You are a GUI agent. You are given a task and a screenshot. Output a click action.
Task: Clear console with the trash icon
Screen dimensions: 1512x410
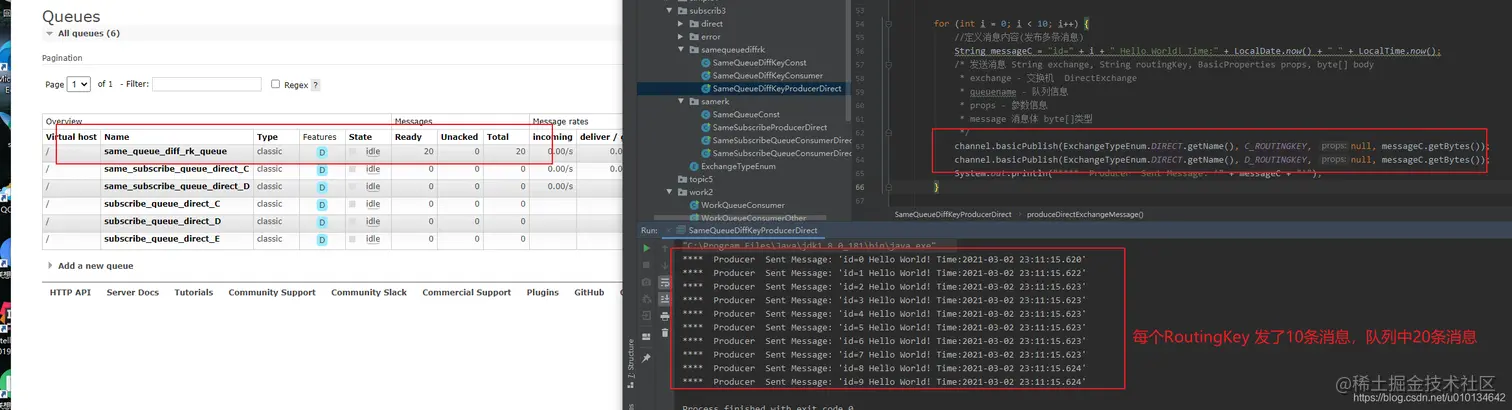click(x=665, y=333)
